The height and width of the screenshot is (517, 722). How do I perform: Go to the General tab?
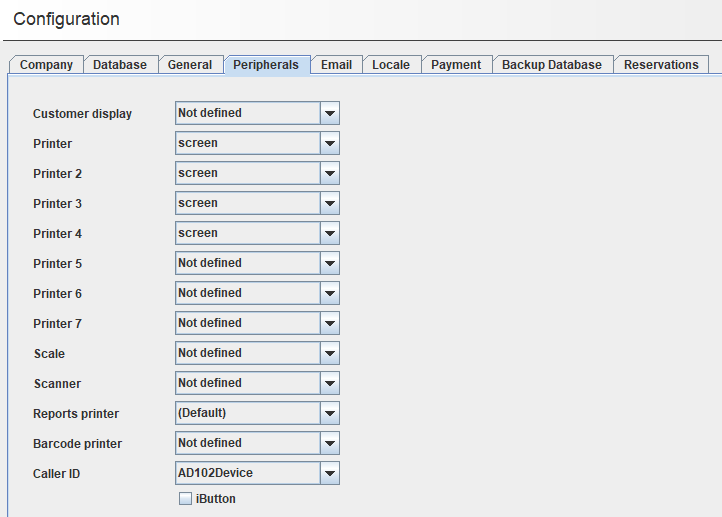(190, 65)
